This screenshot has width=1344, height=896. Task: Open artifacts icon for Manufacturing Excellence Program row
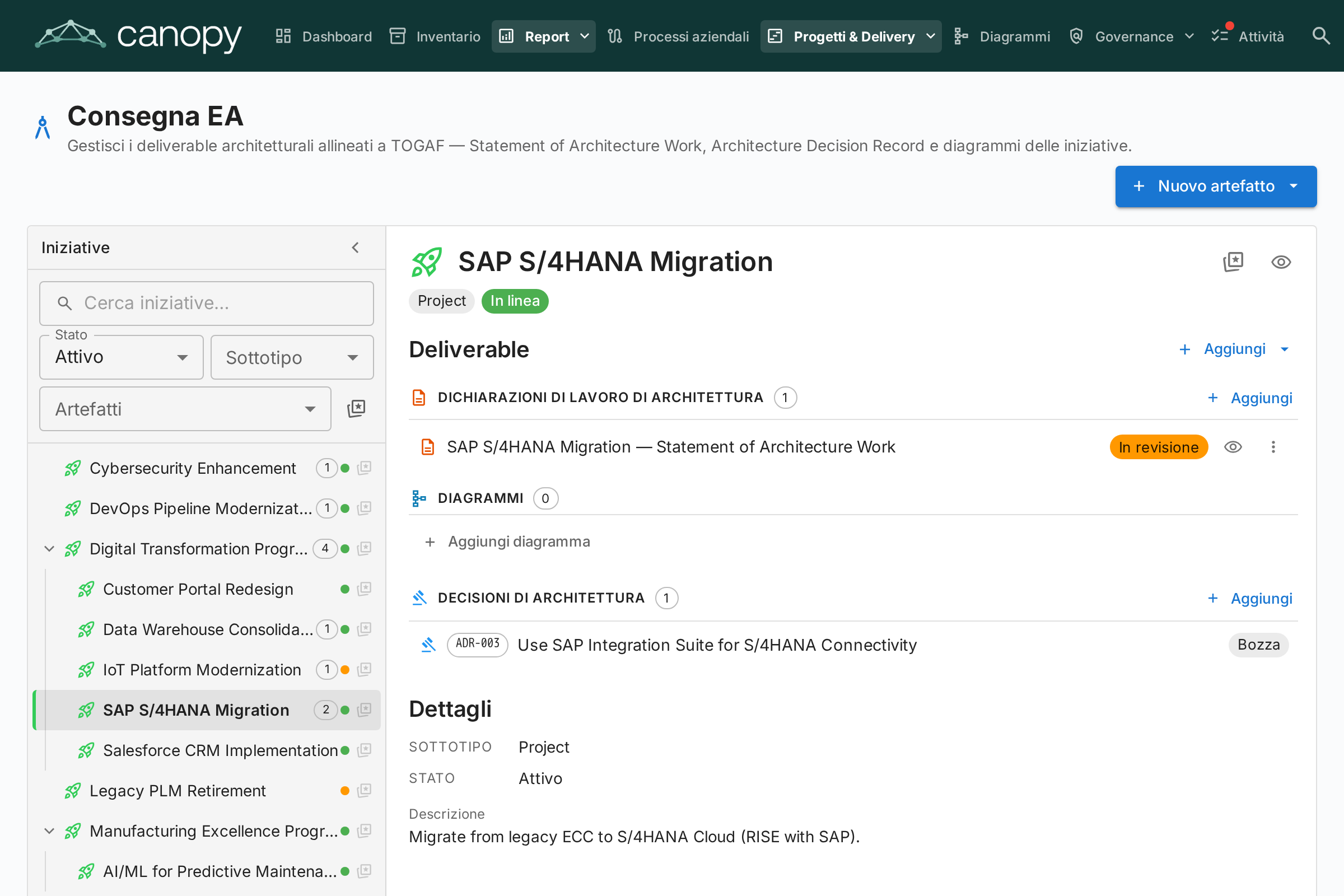364,830
